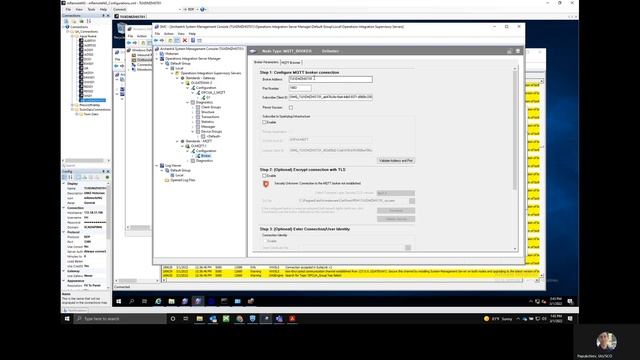The image size is (640, 360).
Task: Click the remote taskbar search magnifier
Action: 132,301
